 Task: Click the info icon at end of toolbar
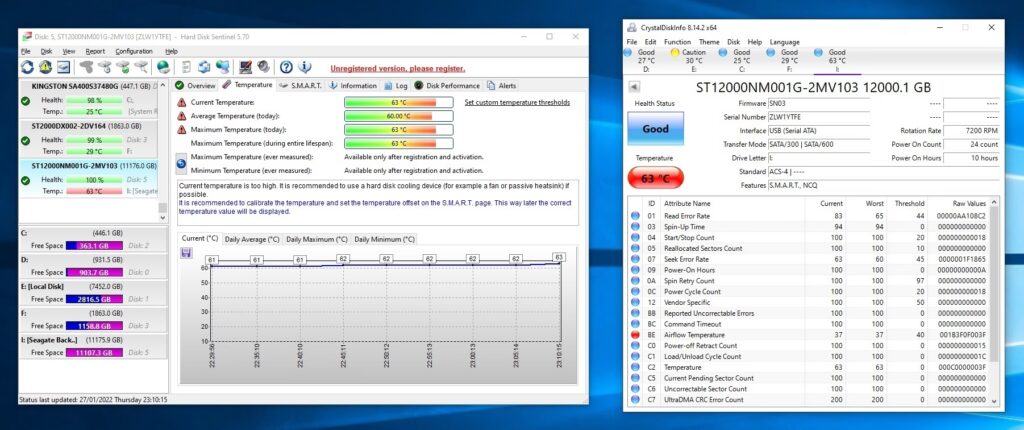306,68
